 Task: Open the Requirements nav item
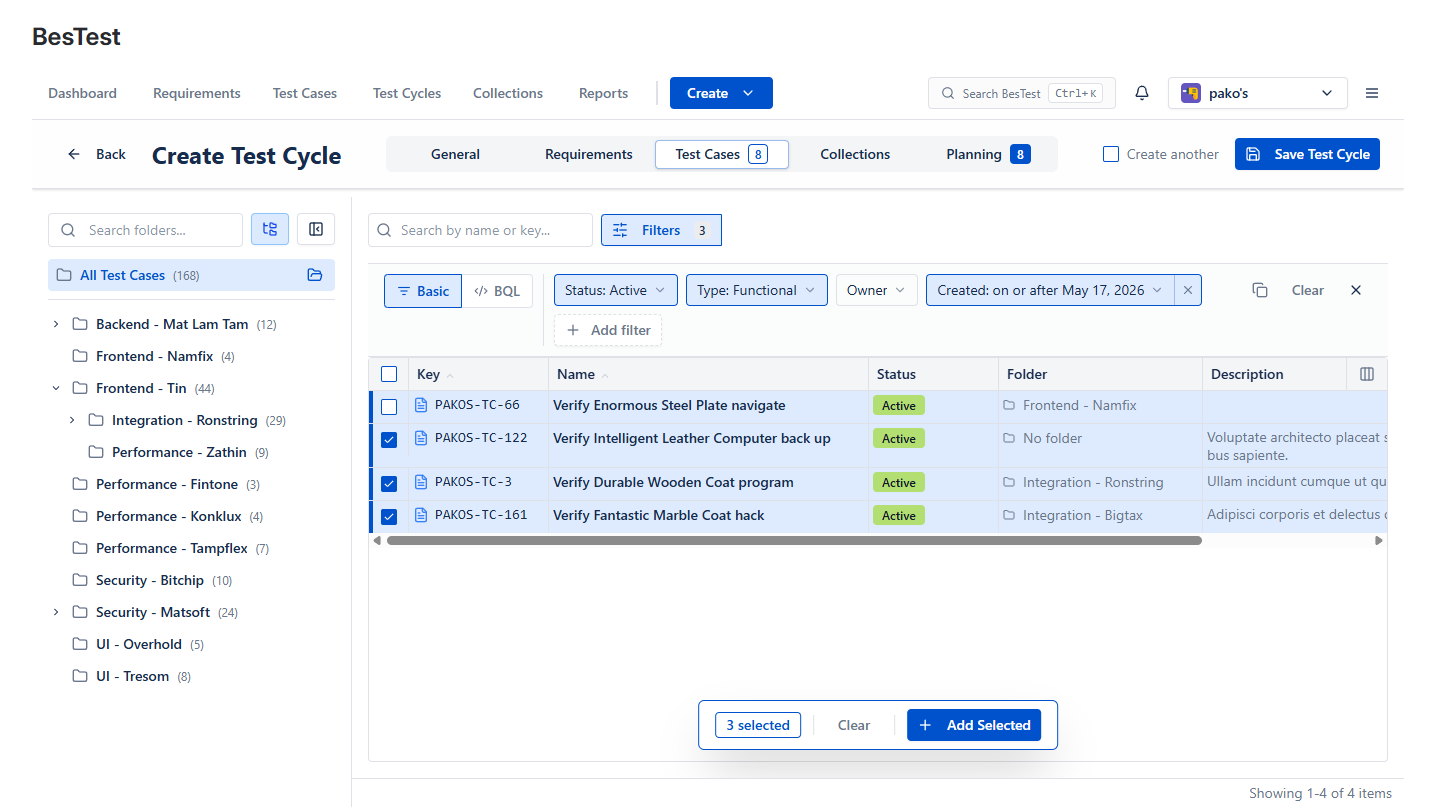click(197, 93)
